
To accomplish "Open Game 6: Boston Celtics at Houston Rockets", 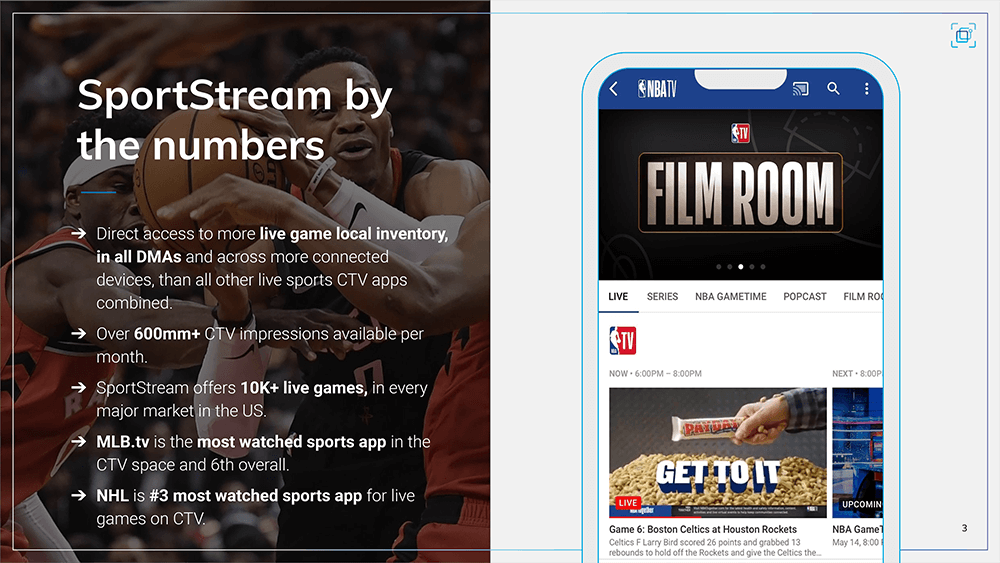I will point(703,529).
